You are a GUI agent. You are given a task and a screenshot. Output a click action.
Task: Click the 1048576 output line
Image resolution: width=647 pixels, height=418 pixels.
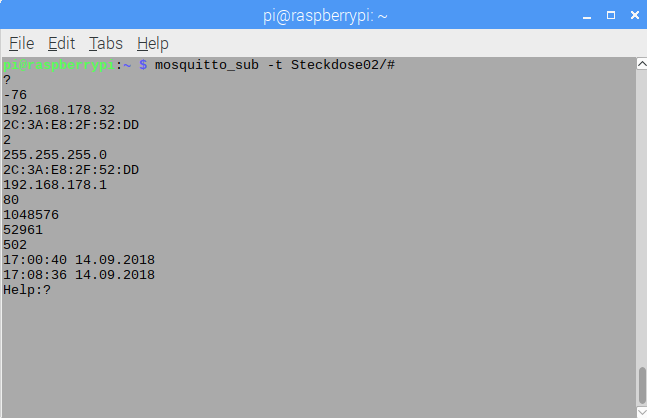coord(31,215)
